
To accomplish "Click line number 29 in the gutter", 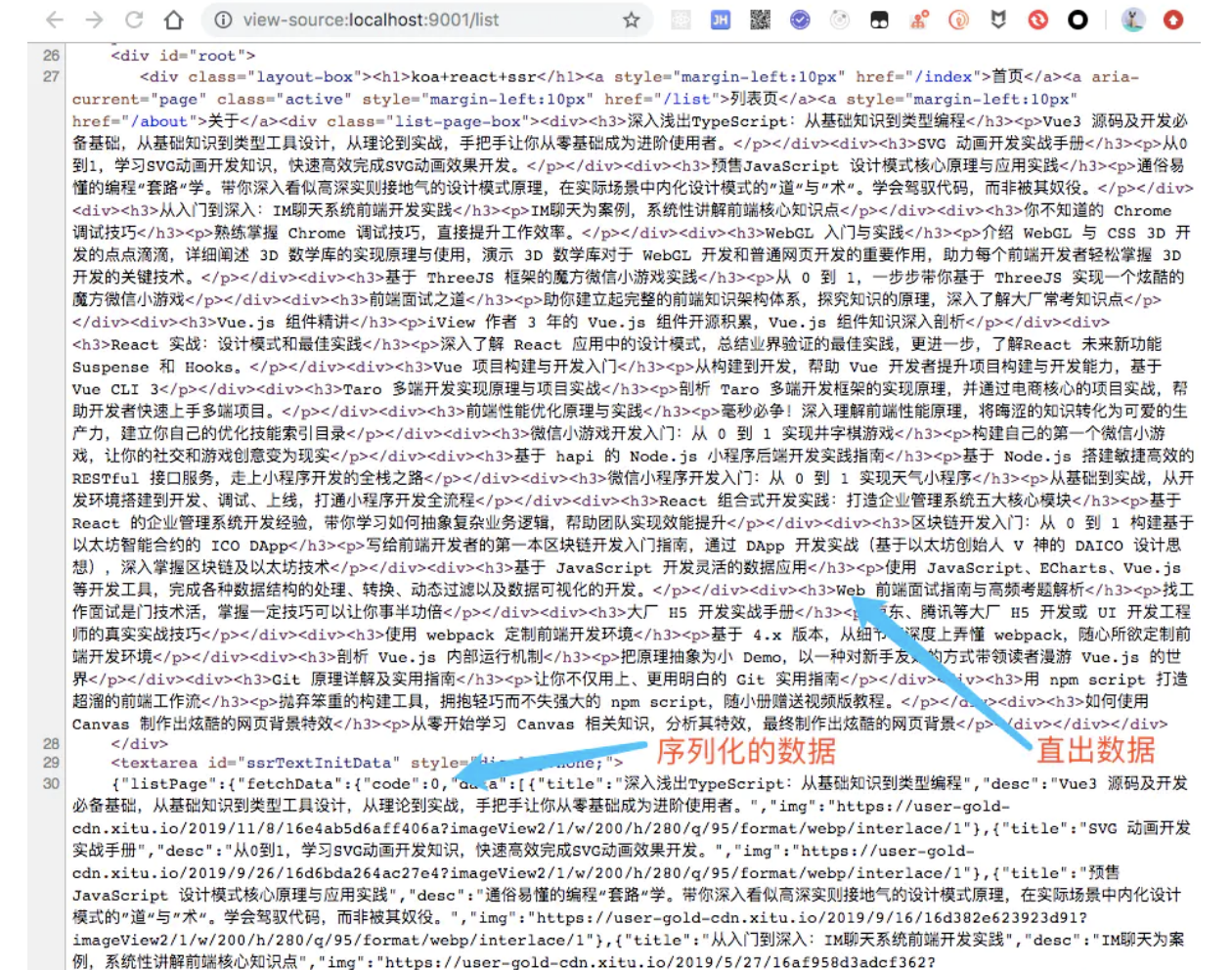I will pyautogui.click(x=51, y=762).
